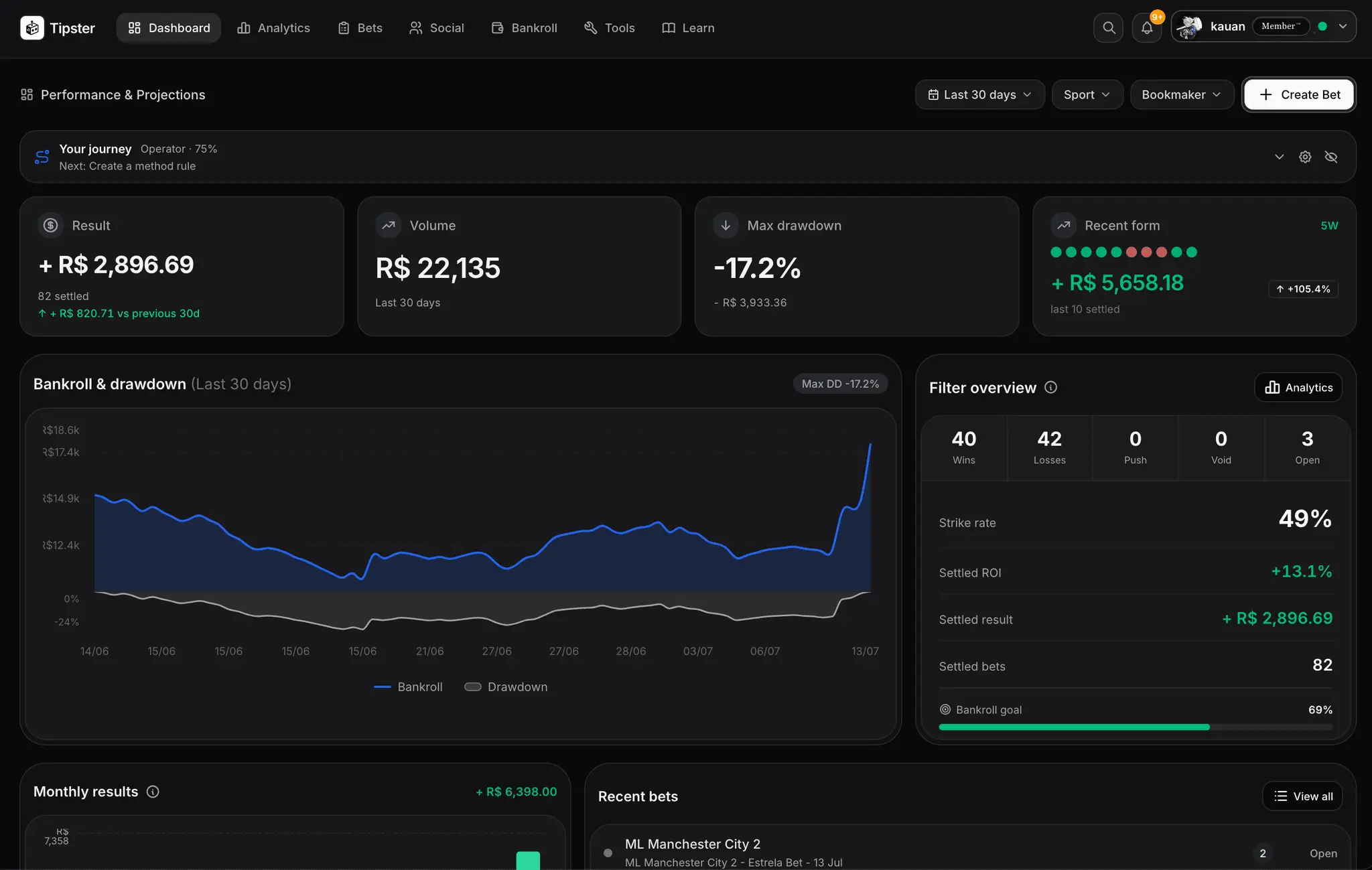Click the green online status dot
Viewport: 1372px width, 870px height.
pos(1322,27)
